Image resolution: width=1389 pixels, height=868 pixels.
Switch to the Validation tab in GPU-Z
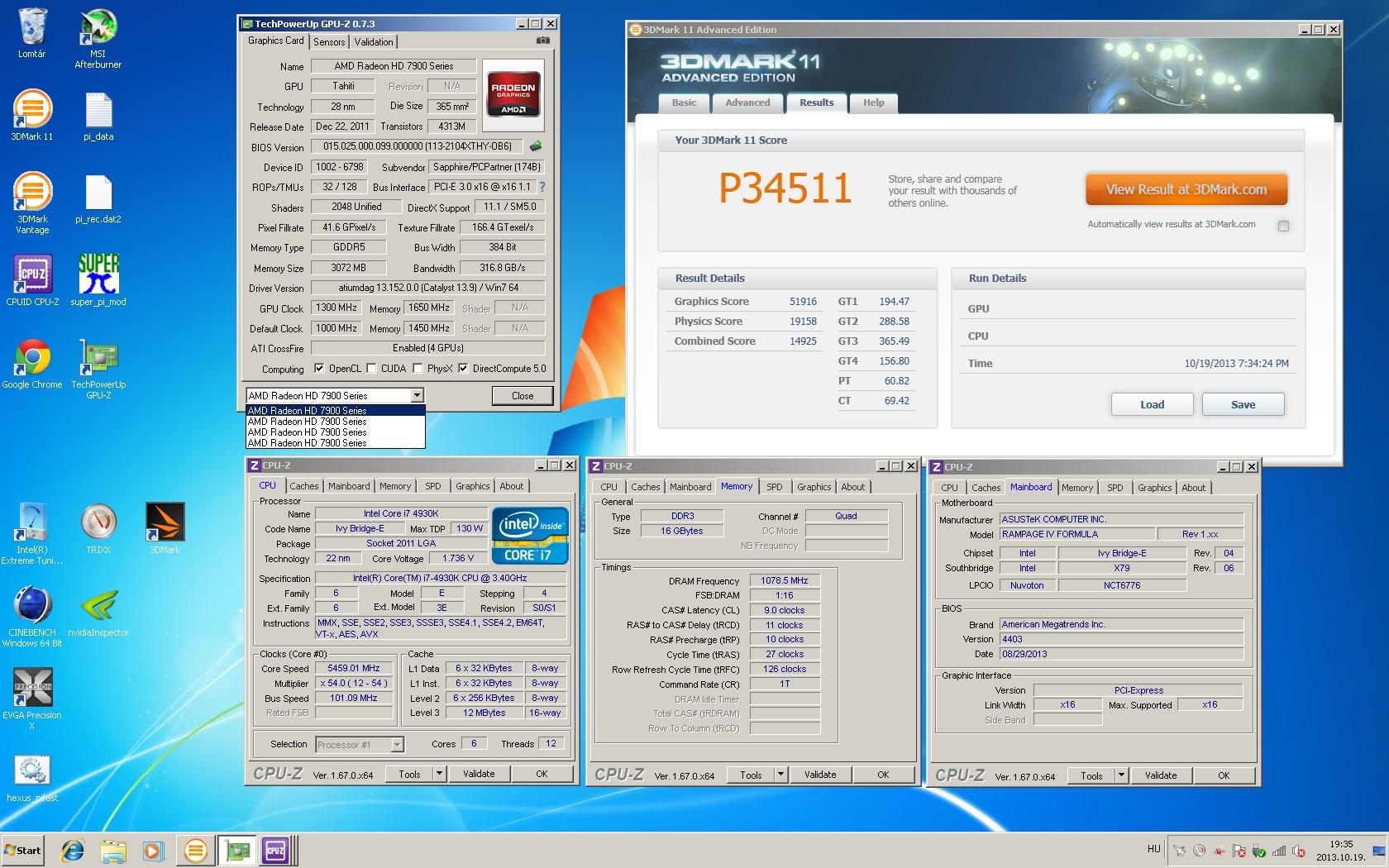click(374, 41)
